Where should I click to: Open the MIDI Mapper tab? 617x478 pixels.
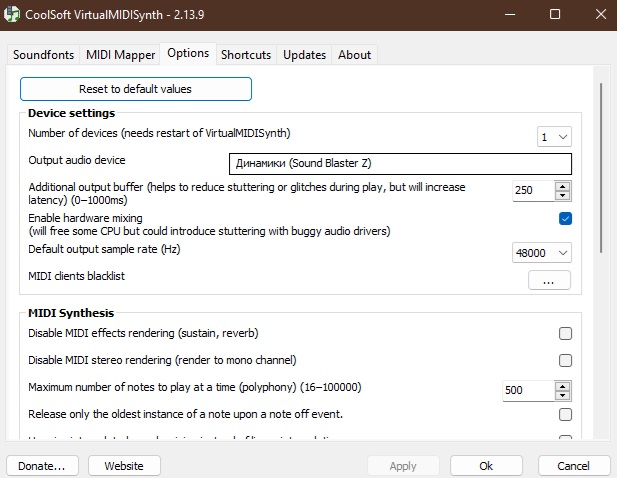coord(120,55)
